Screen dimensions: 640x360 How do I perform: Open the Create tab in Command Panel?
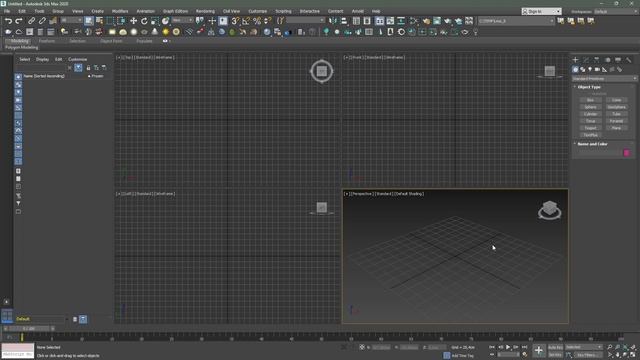576,60
